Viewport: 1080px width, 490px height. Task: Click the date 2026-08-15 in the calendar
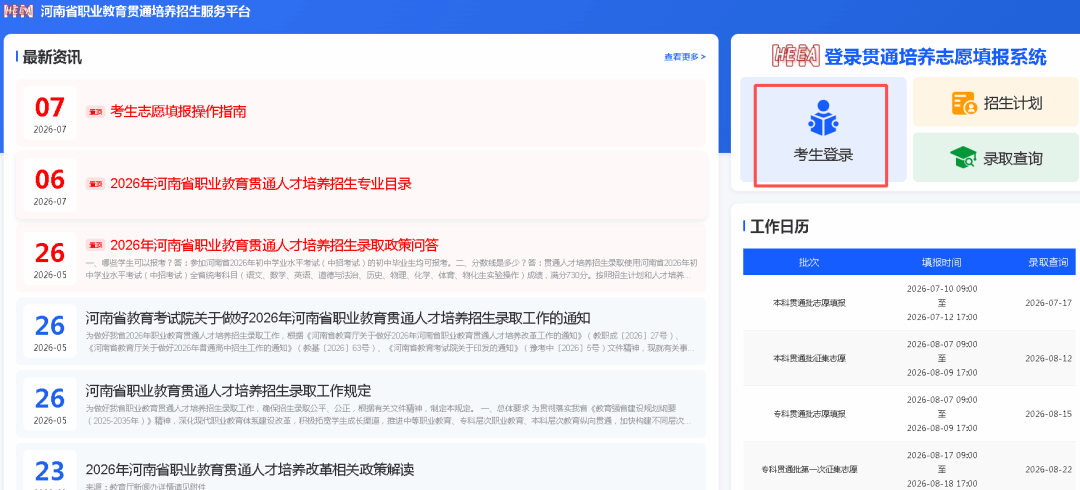[x=1048, y=414]
